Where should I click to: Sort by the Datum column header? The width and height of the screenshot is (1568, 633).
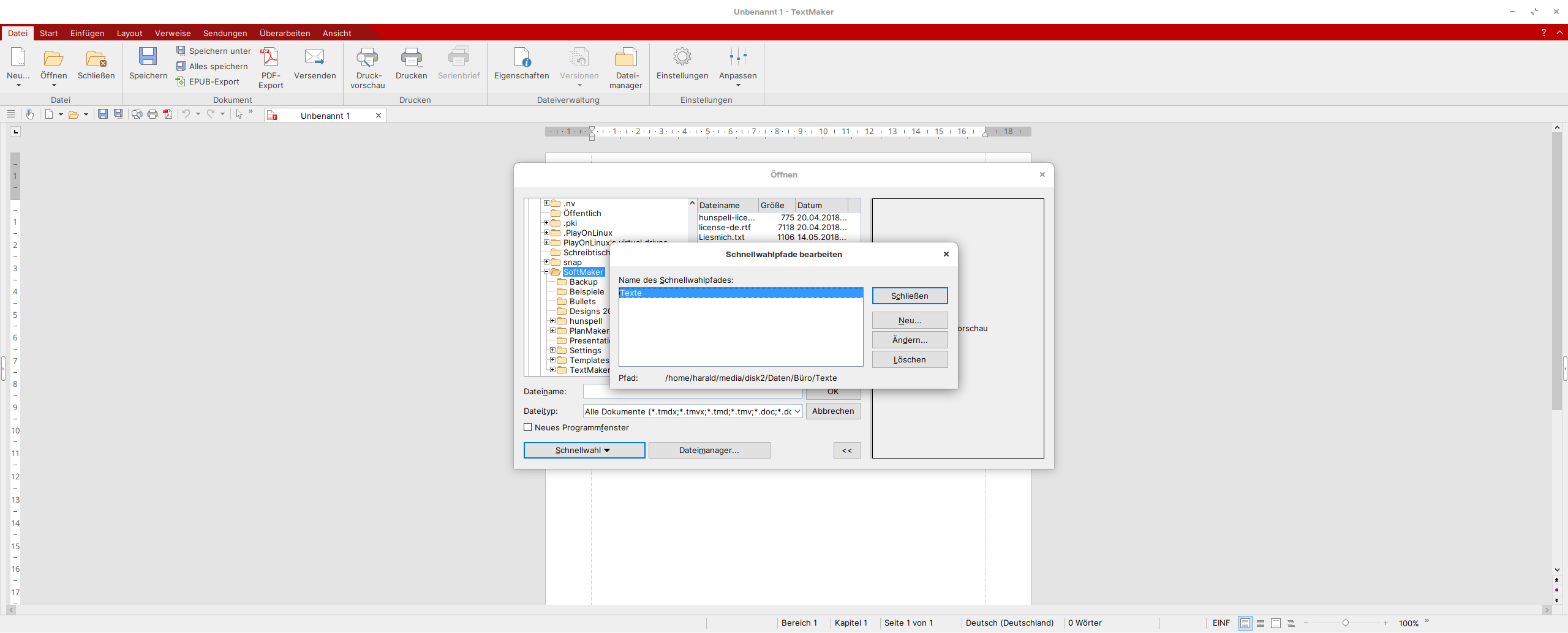point(821,205)
